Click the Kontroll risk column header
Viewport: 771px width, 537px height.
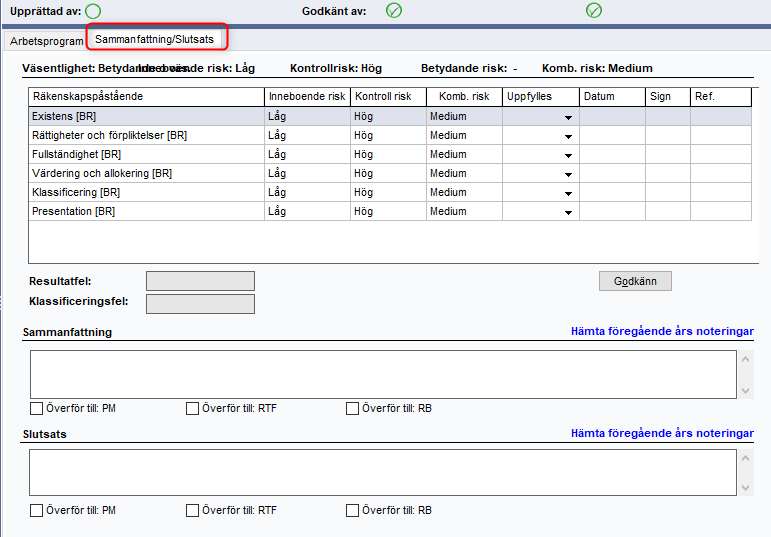click(x=388, y=97)
